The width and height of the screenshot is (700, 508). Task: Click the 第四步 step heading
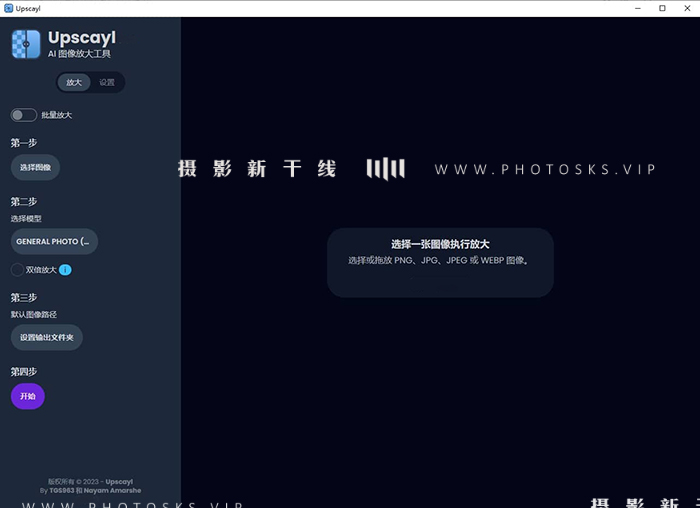(x=24, y=371)
